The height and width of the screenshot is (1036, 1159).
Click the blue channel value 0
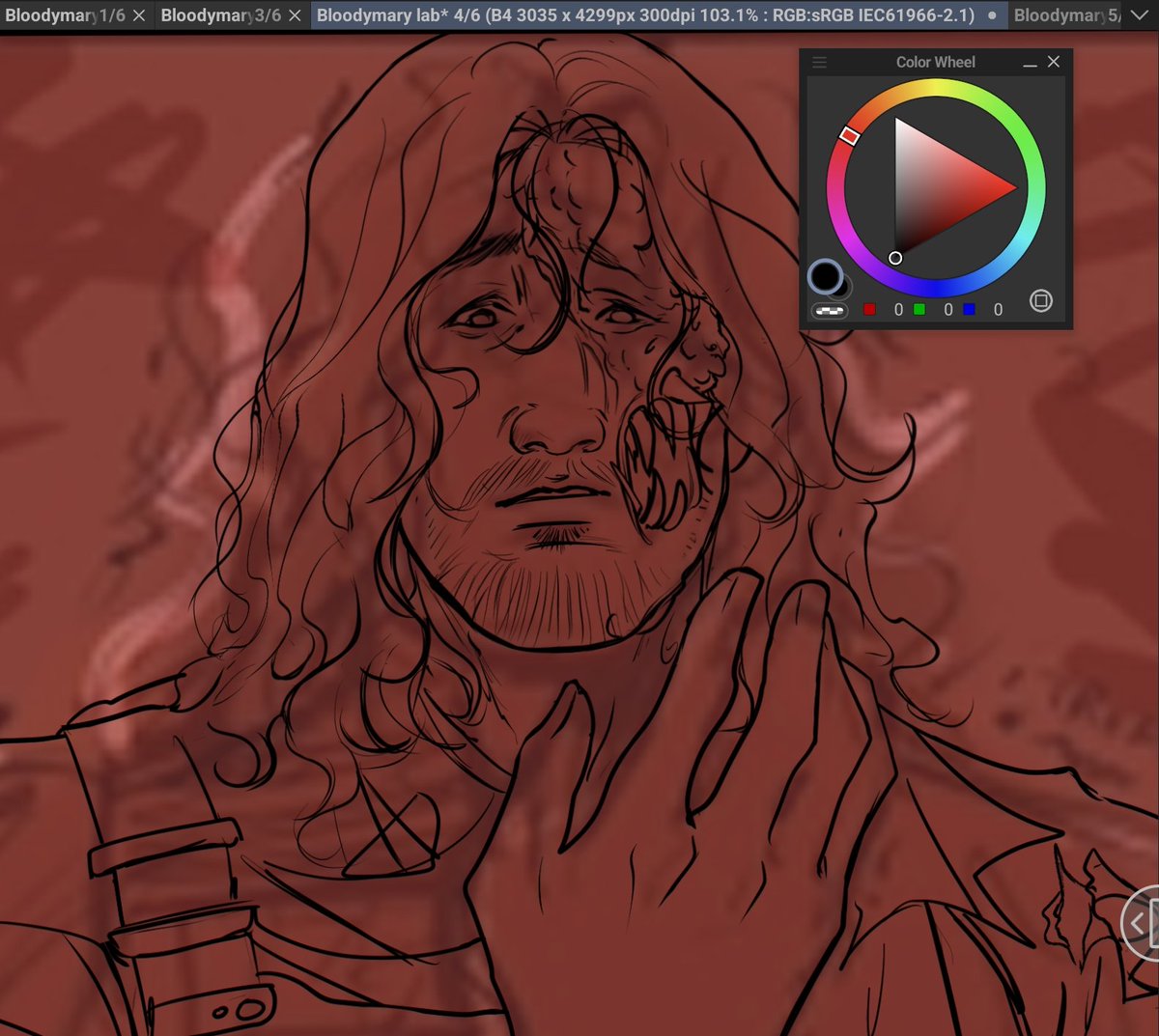[999, 310]
